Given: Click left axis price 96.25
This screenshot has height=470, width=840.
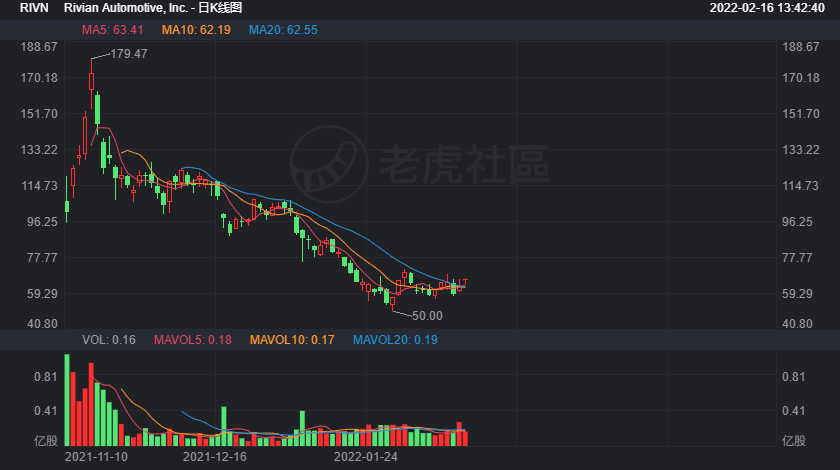Looking at the screenshot, I should pos(42,221).
